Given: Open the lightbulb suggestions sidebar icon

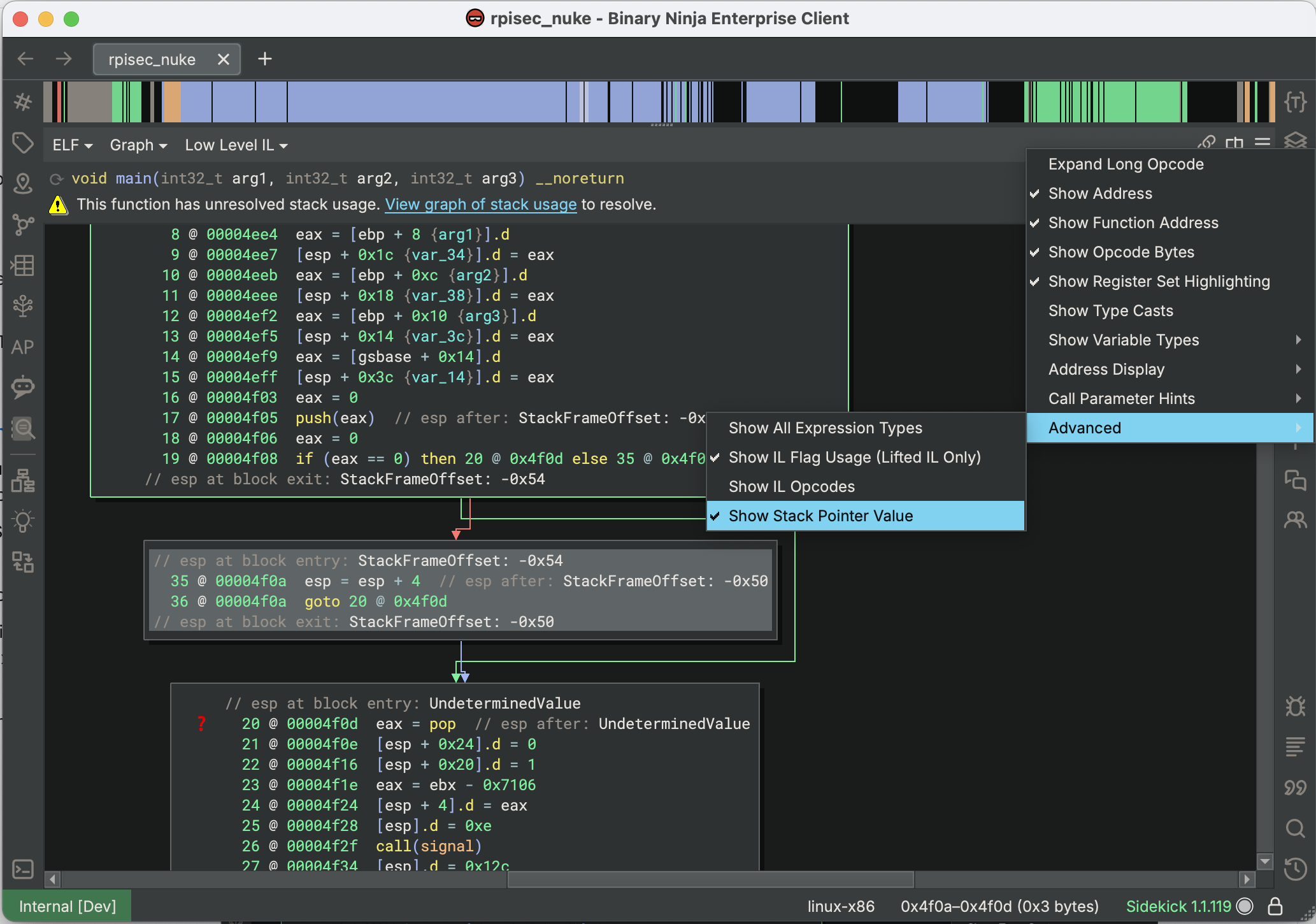Looking at the screenshot, I should point(23,521).
